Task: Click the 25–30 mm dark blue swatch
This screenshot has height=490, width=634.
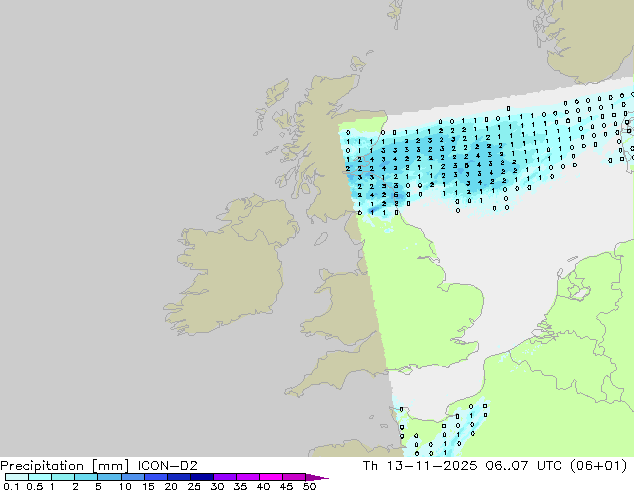Action: 202,477
